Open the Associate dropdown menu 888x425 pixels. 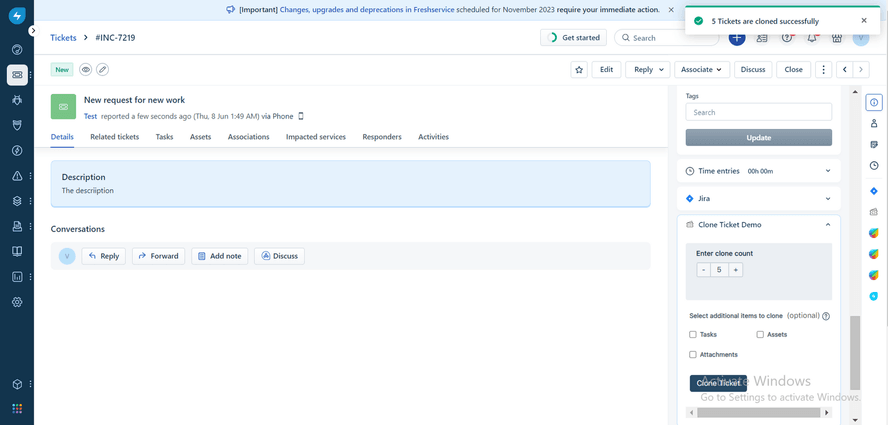point(701,70)
